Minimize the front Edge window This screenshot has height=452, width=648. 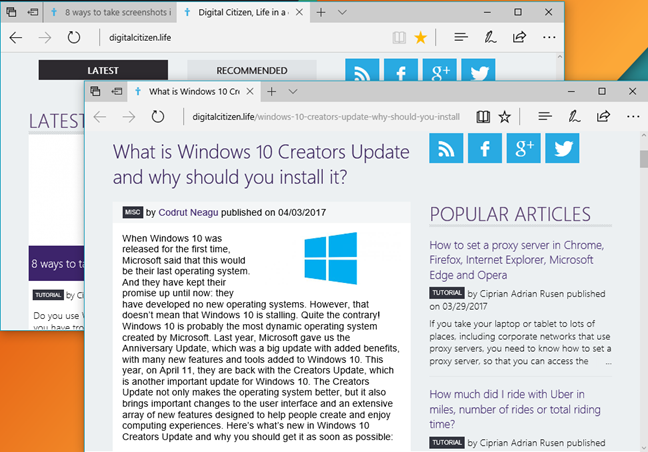click(571, 91)
